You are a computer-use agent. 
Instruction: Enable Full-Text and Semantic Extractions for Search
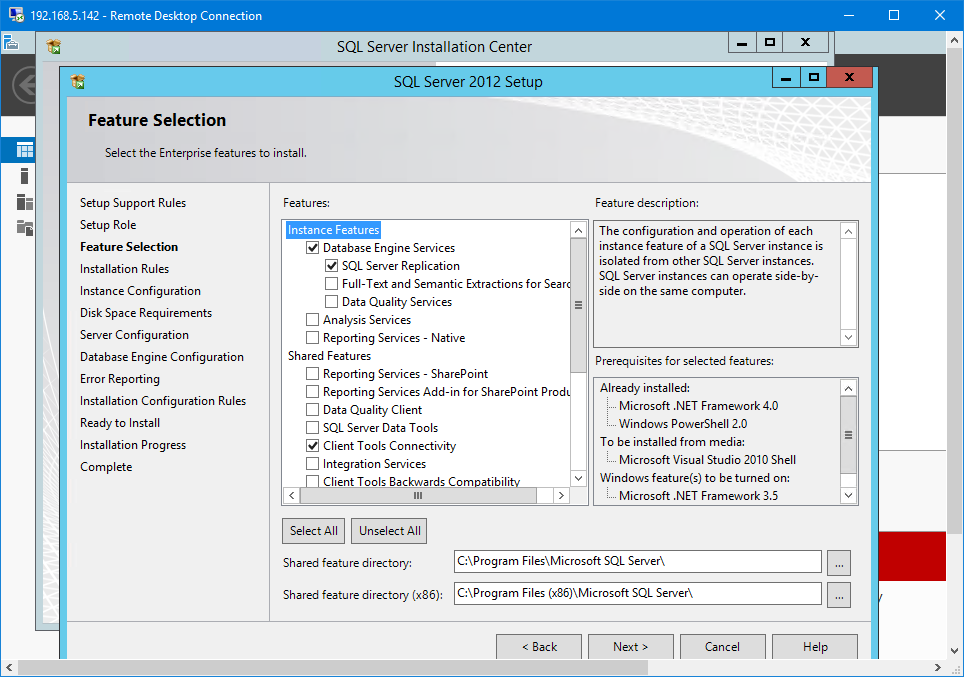coord(331,283)
